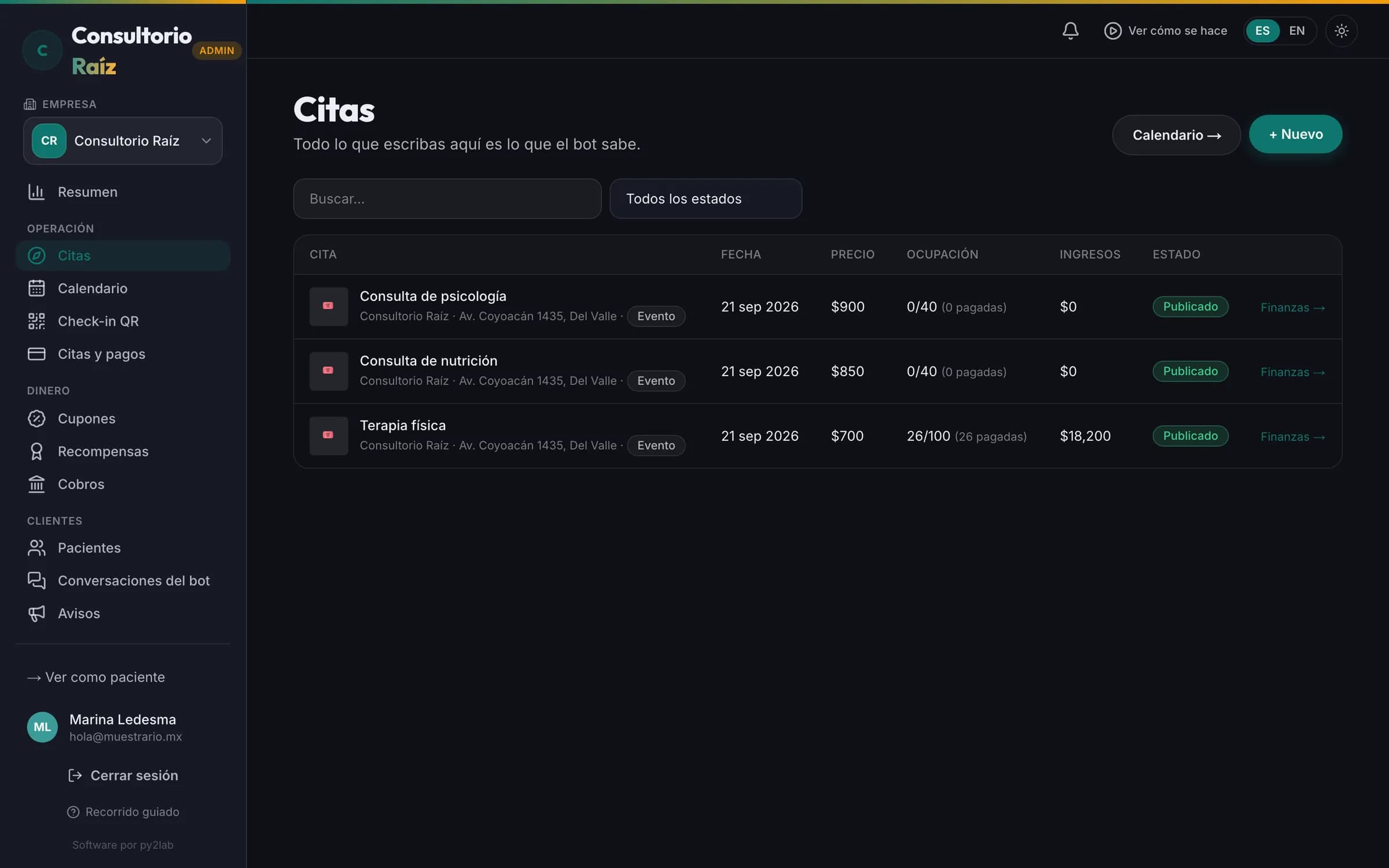Go to Avisos

[x=123, y=613]
